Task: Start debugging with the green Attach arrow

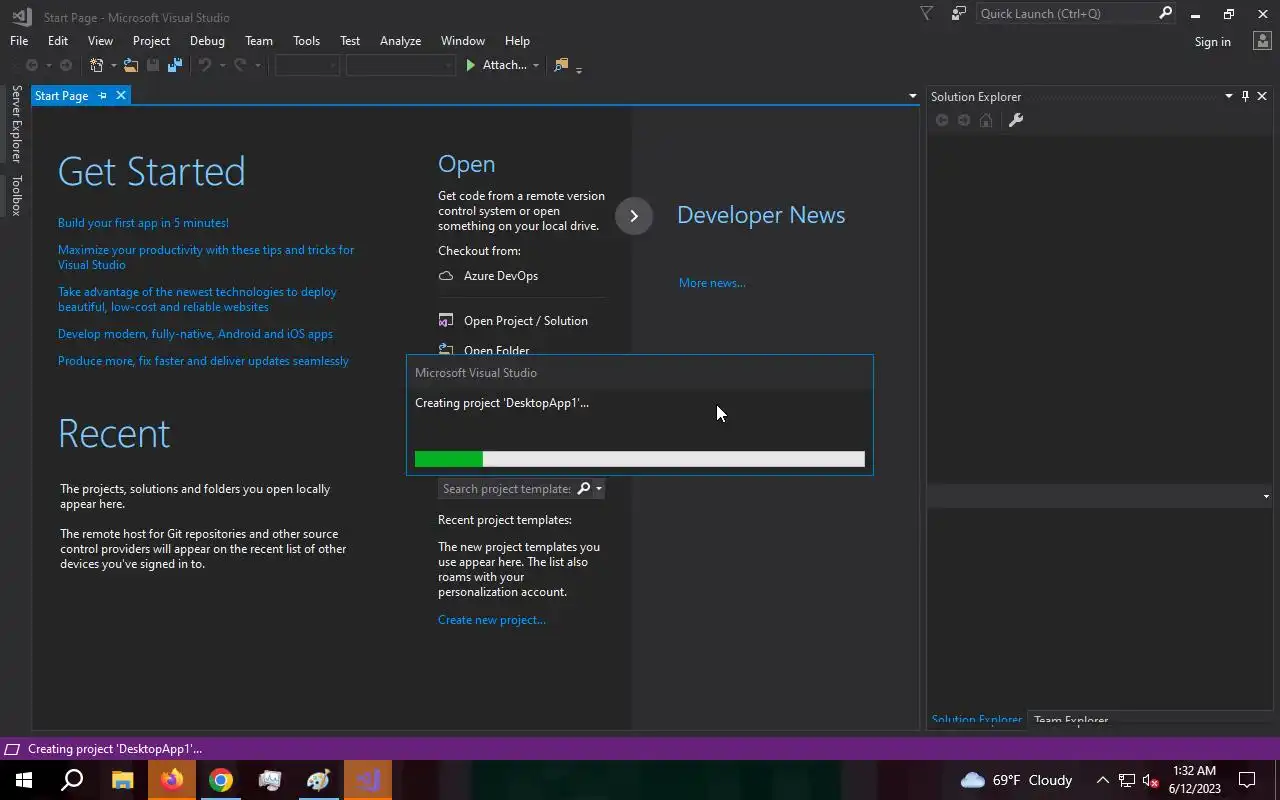Action: click(471, 65)
